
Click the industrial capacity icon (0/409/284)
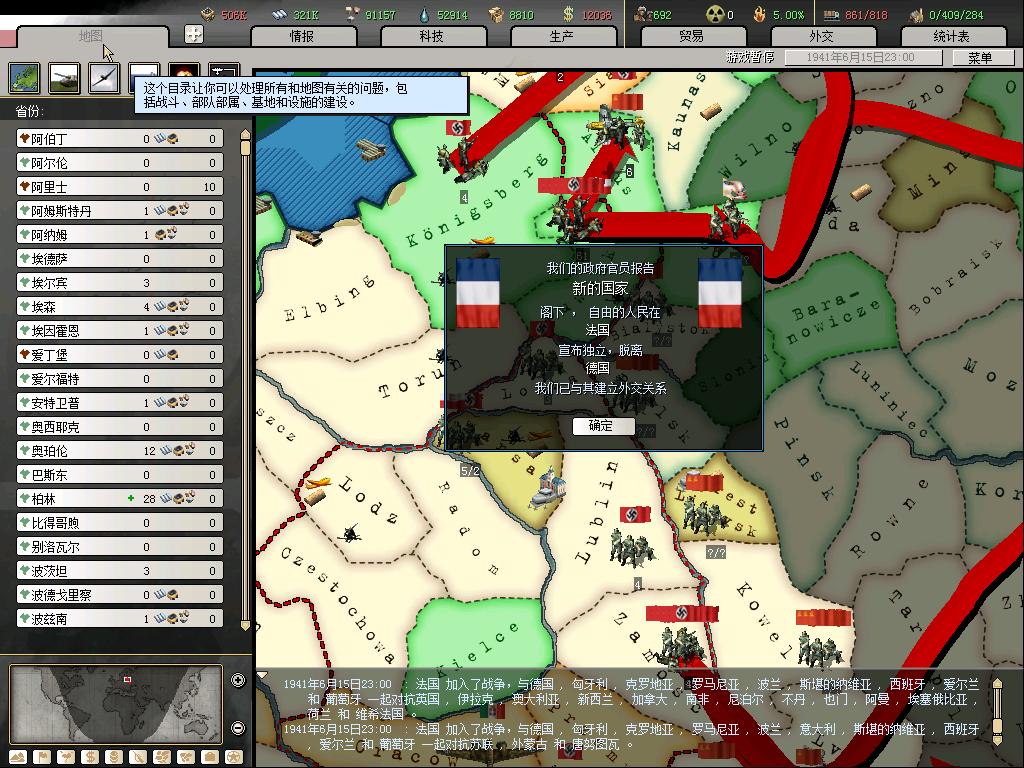[x=917, y=14]
